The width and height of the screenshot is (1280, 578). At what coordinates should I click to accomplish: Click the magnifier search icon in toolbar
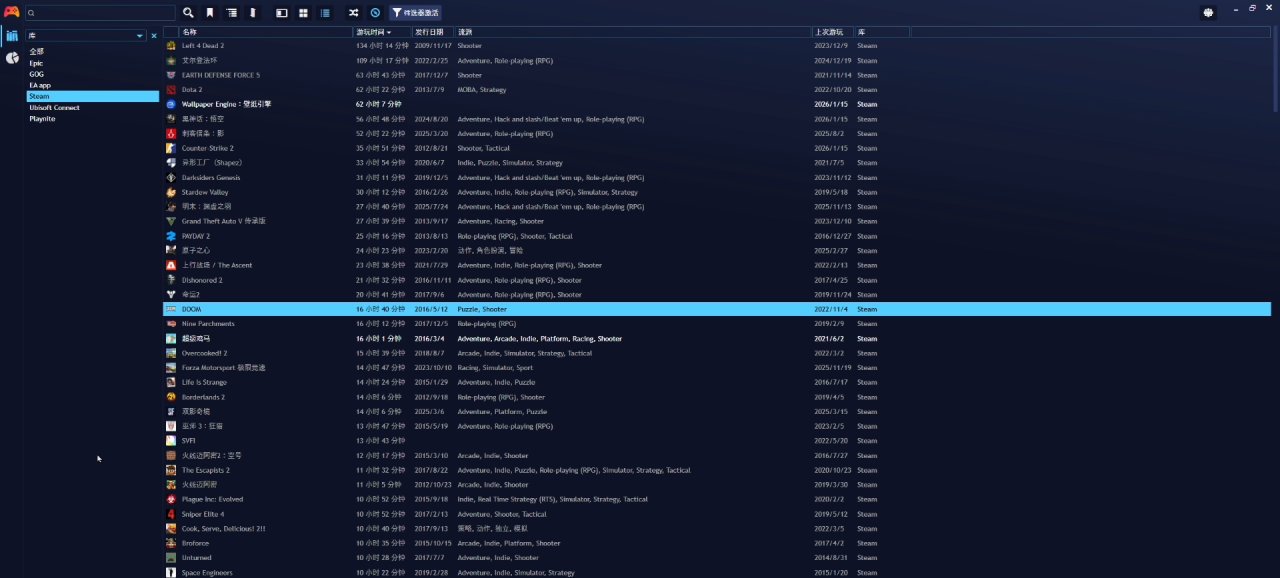[188, 13]
